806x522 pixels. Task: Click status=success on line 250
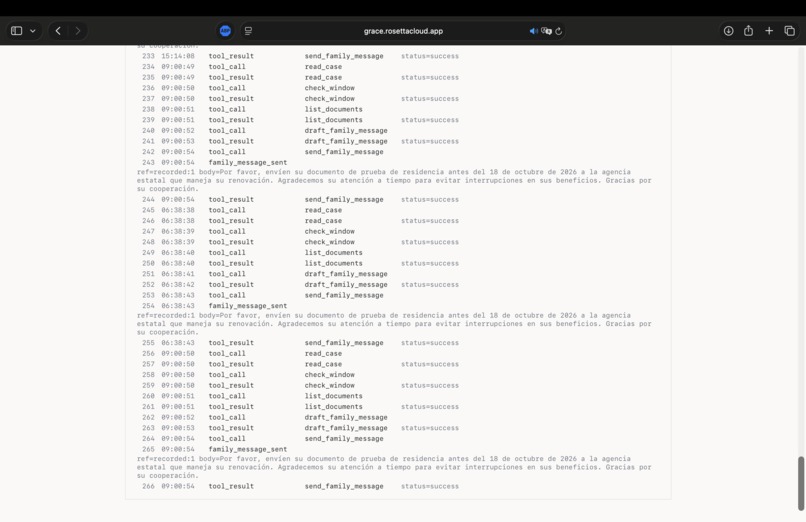[x=430, y=263]
